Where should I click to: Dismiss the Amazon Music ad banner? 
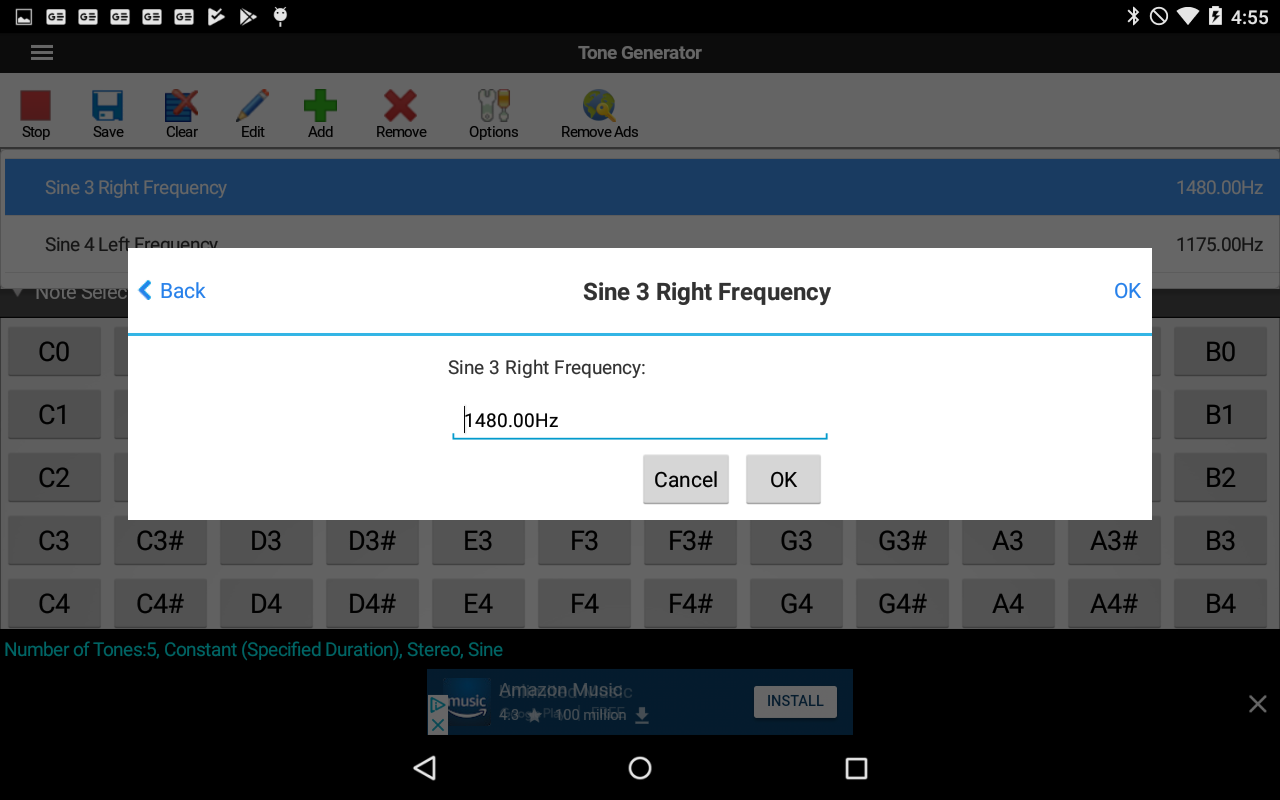[1257, 703]
